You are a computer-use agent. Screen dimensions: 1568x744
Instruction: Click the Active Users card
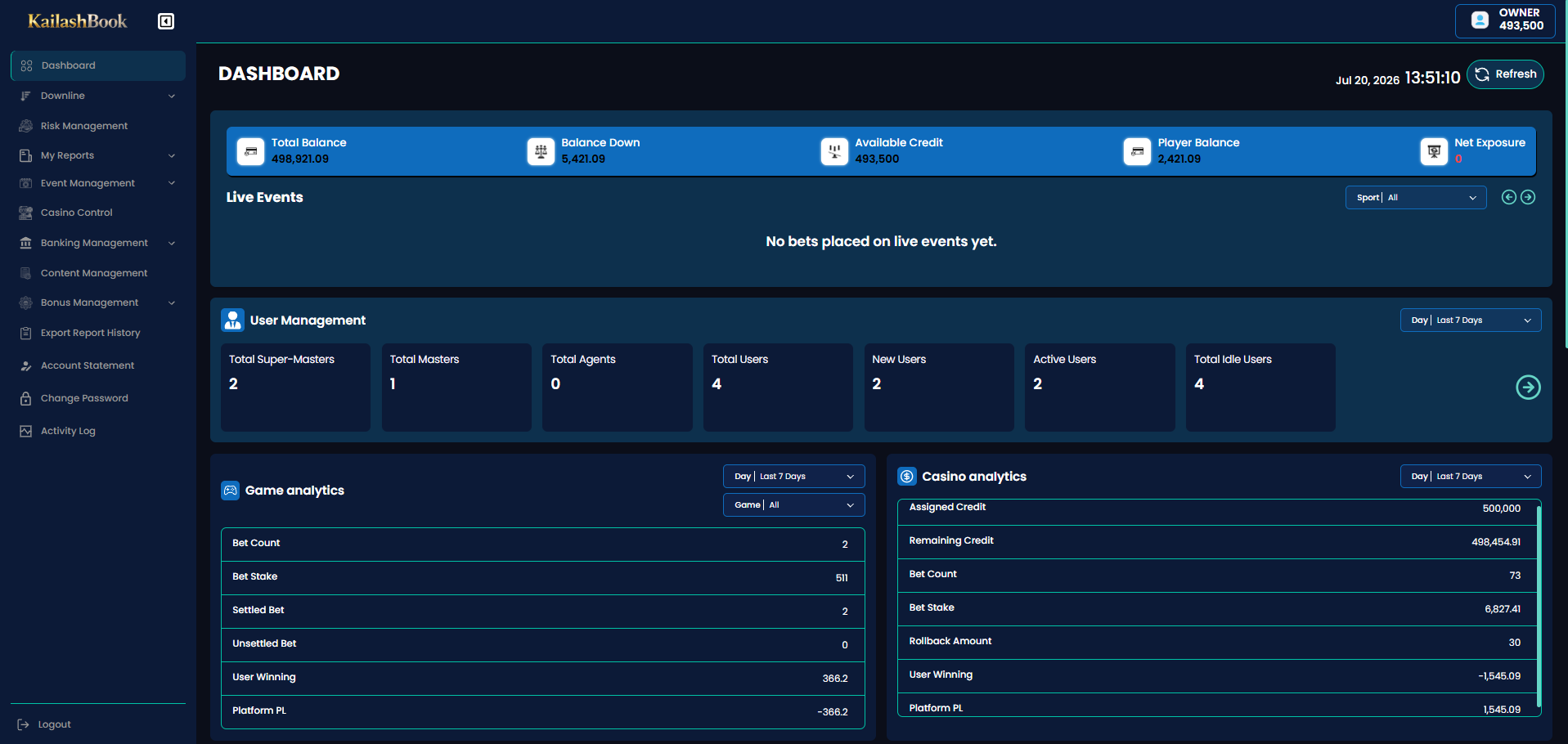point(1100,388)
